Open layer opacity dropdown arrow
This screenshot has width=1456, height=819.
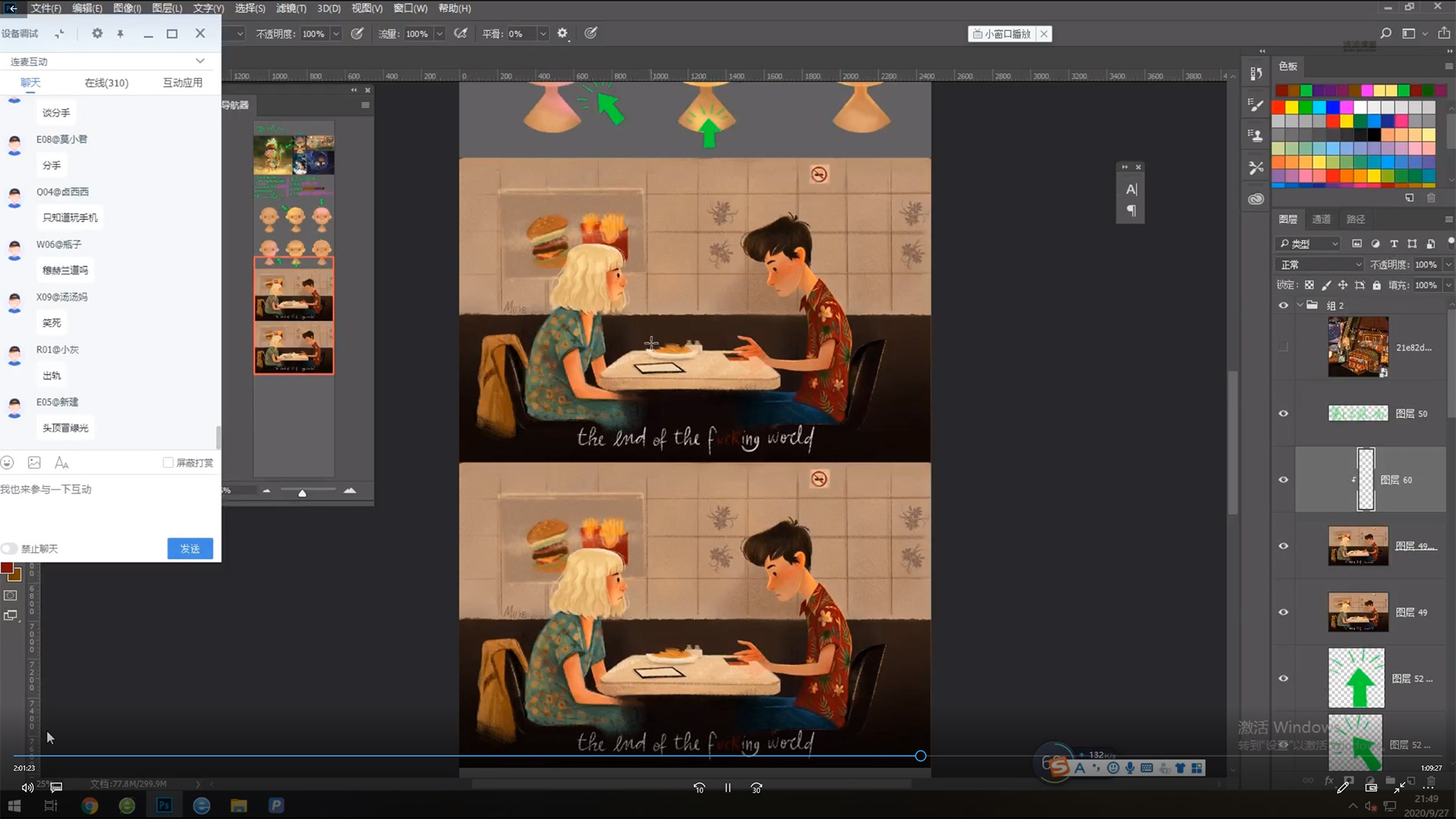[x=1448, y=265]
